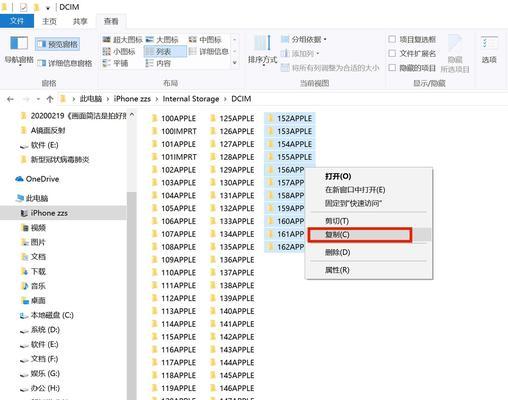Image resolution: width=508 pixels, height=400 pixels.
Task: Choose extra large icons layout
Action: pos(122,40)
